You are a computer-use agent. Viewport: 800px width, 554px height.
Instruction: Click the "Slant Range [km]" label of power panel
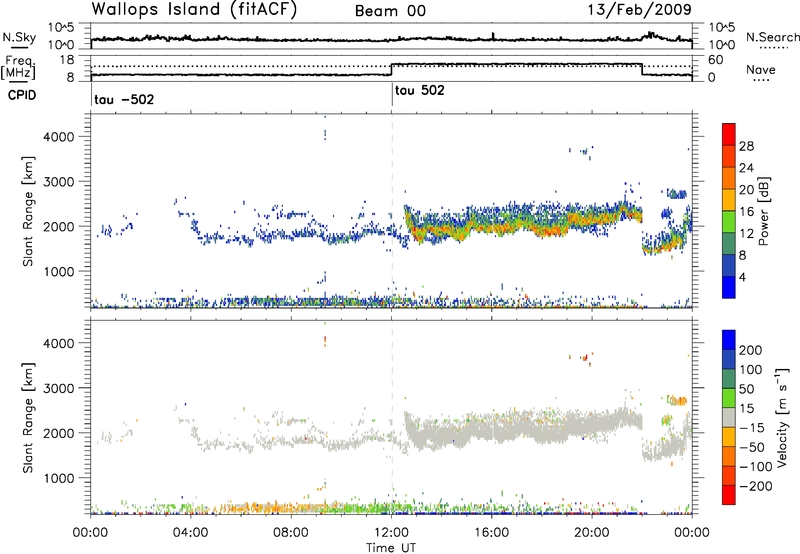pos(28,211)
